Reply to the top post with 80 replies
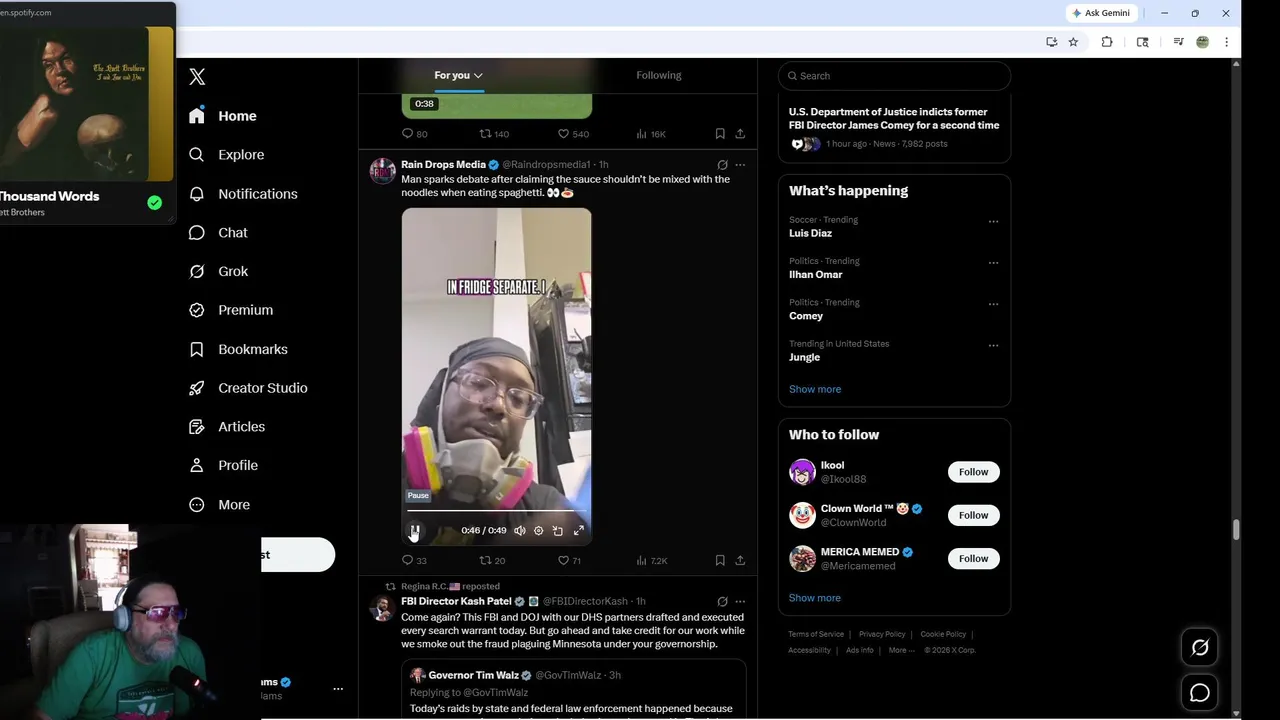The width and height of the screenshot is (1280, 720). (x=414, y=134)
